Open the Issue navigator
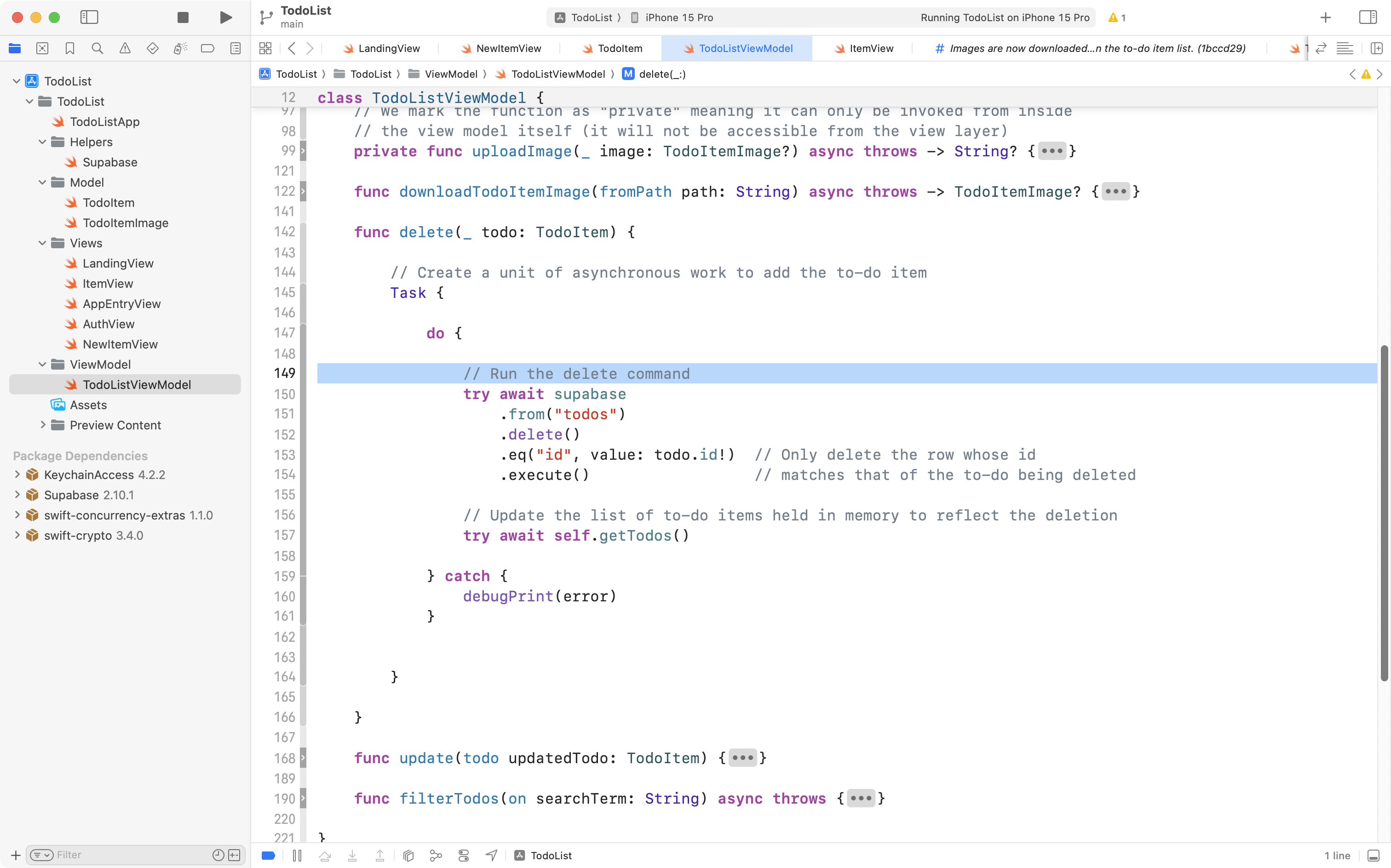Image resolution: width=1391 pixels, height=868 pixels. 125,48
